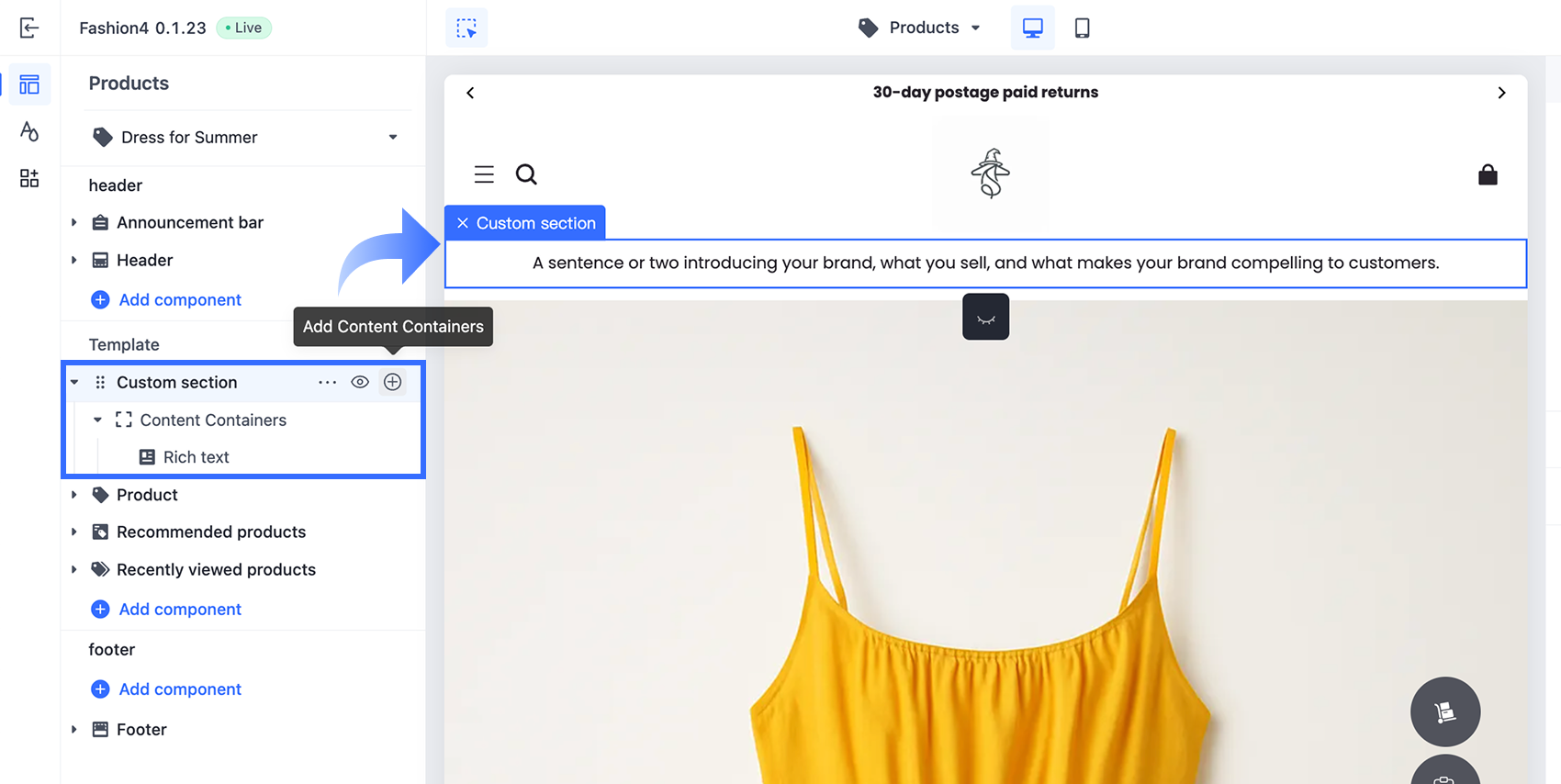1561x784 pixels.
Task: Open the apps grid icon in sidebar
Action: (x=29, y=178)
